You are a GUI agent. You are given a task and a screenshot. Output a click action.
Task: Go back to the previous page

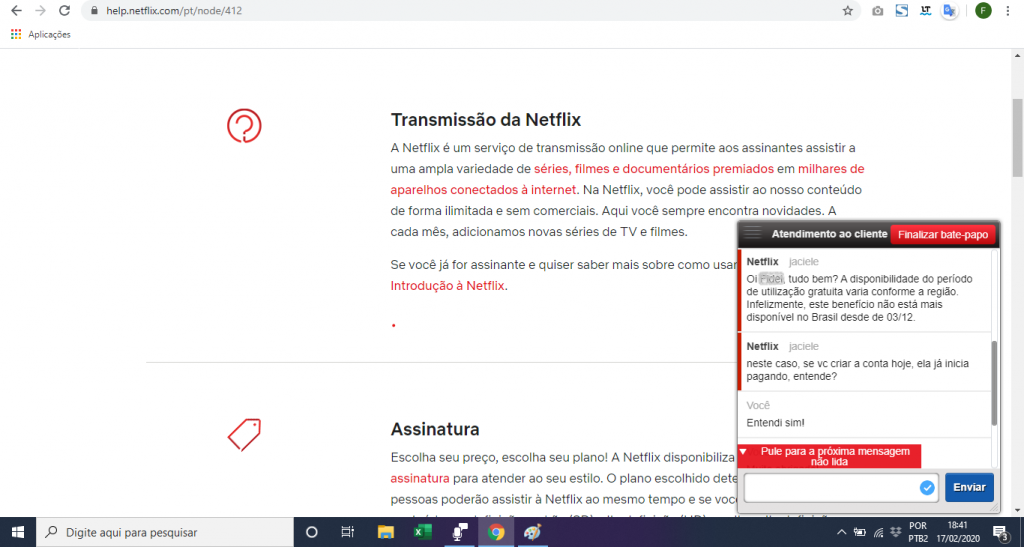16,10
